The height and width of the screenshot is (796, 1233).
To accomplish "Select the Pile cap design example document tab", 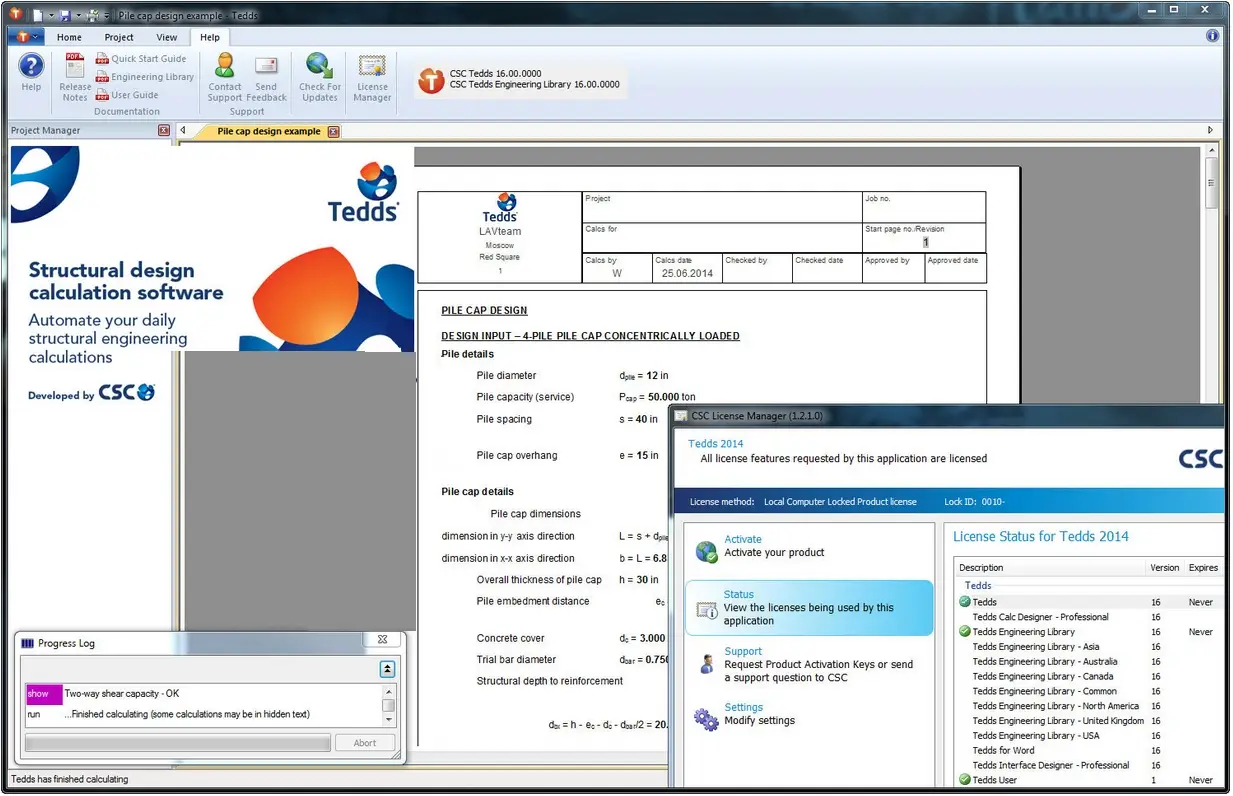I will point(269,131).
